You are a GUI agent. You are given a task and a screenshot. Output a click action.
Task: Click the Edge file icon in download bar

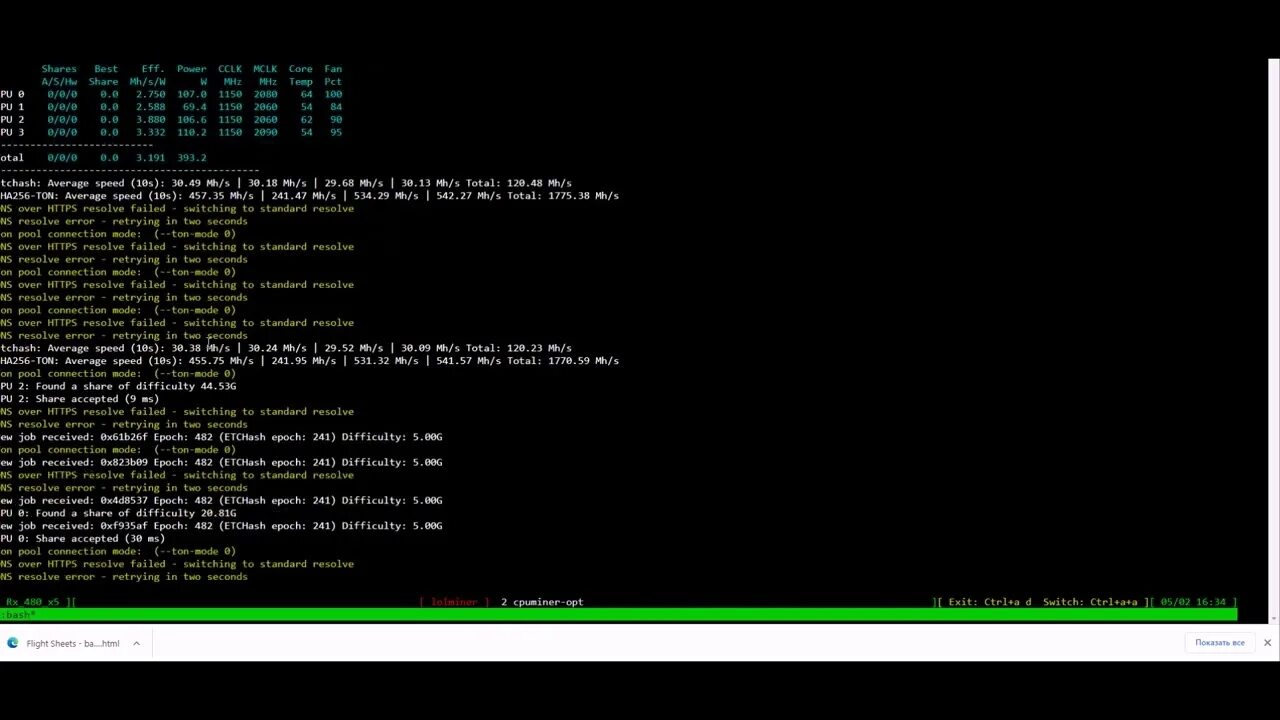click(12, 643)
